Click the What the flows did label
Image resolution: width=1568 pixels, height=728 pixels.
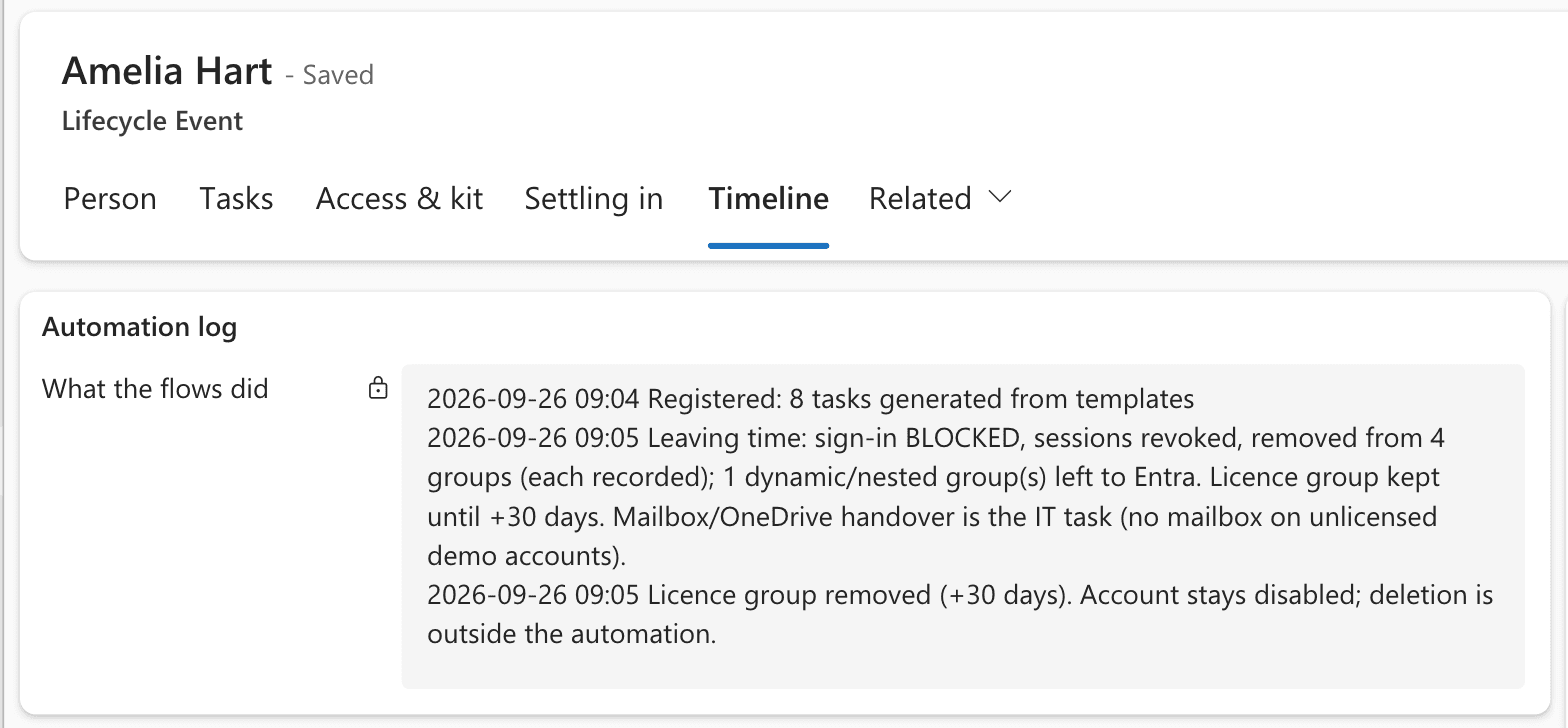coord(155,389)
